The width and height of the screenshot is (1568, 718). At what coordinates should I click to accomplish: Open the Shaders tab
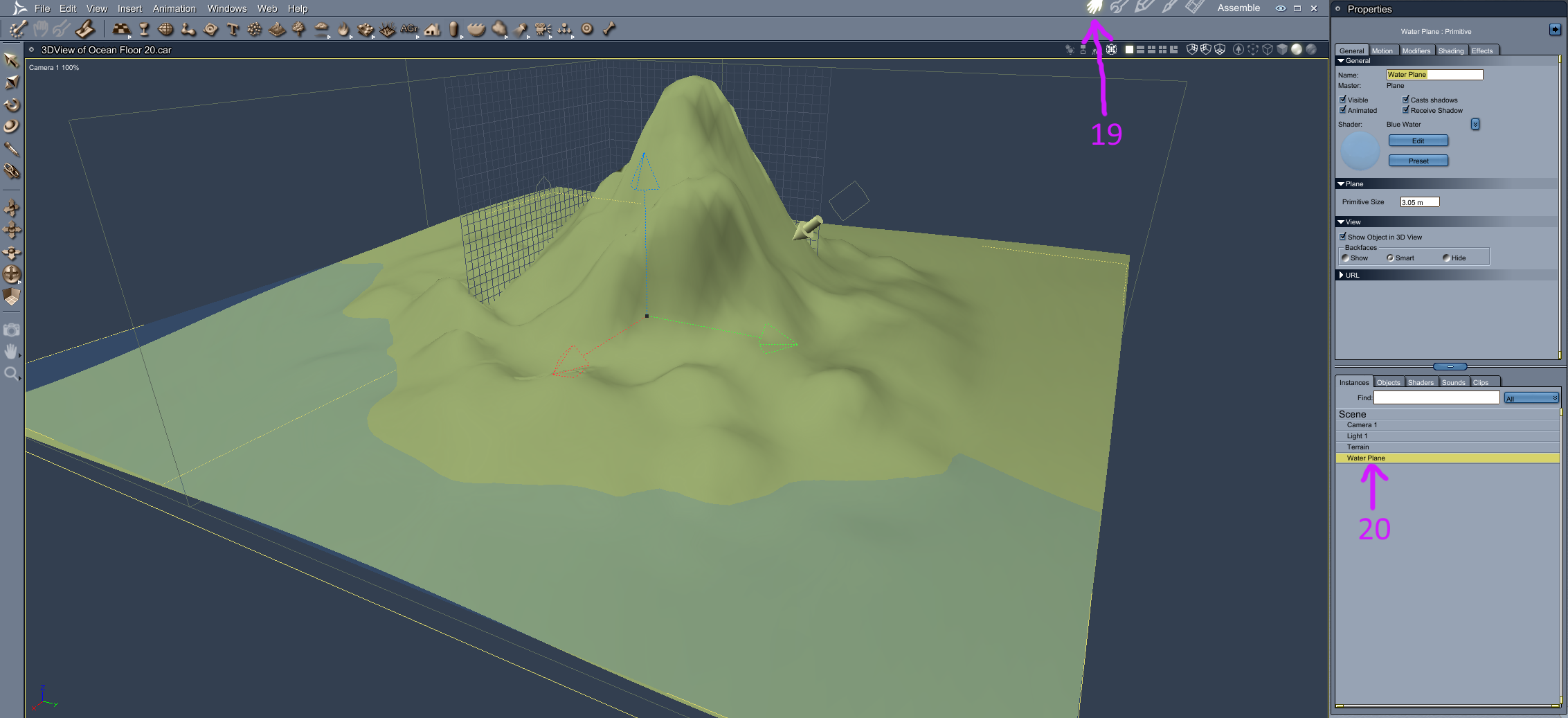(x=1421, y=382)
